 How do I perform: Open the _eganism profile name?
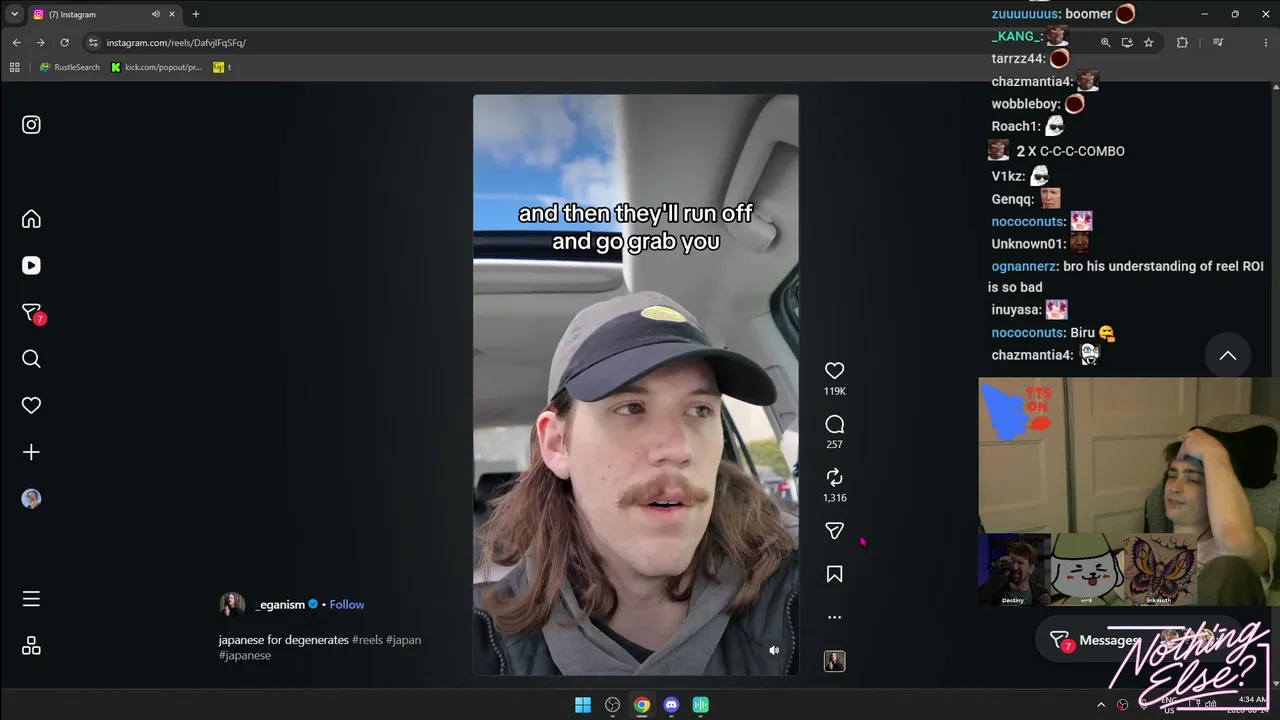tap(281, 605)
